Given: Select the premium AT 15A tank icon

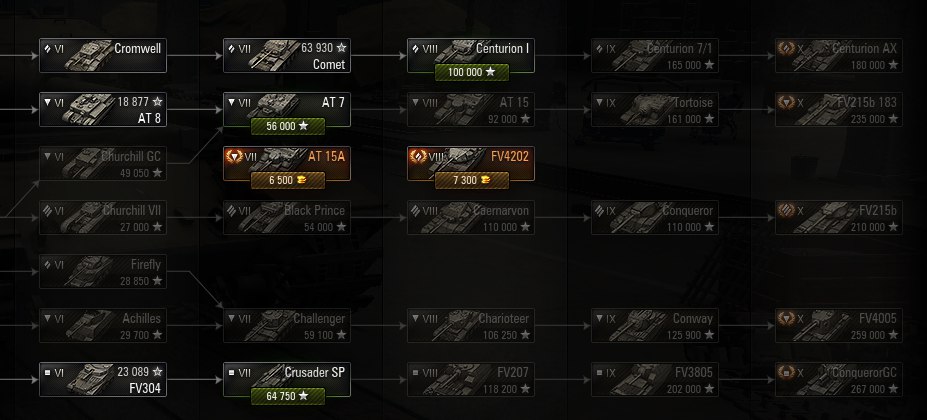Looking at the screenshot, I should pos(278,159).
